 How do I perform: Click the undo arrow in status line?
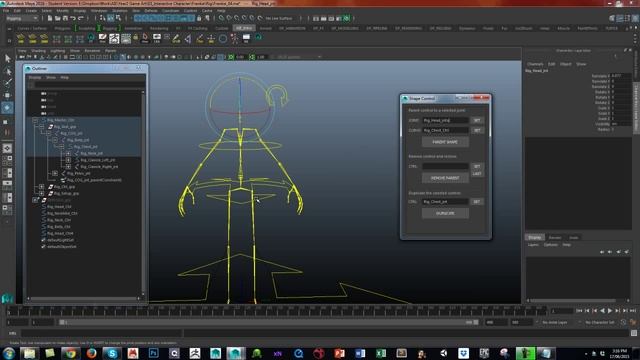[x=73, y=18]
